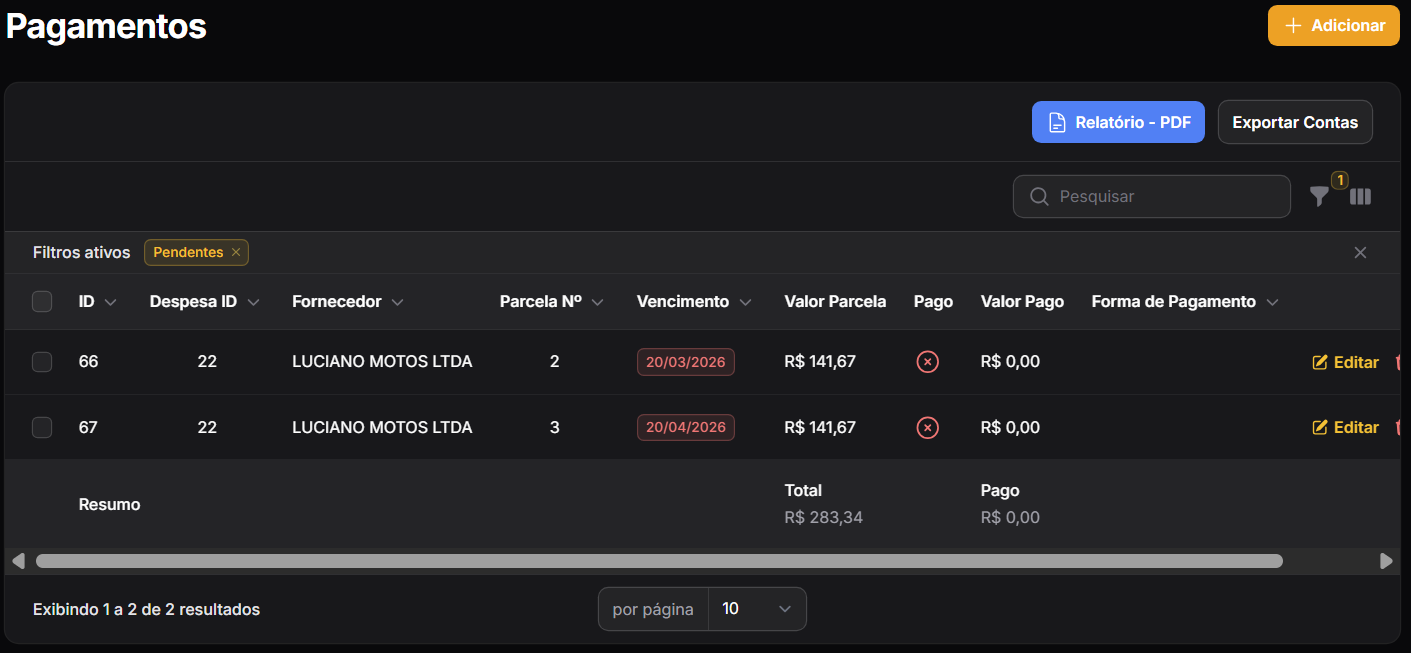Open the table filter funnel icon
Screen dimensions: 1411x653
click(x=1320, y=197)
